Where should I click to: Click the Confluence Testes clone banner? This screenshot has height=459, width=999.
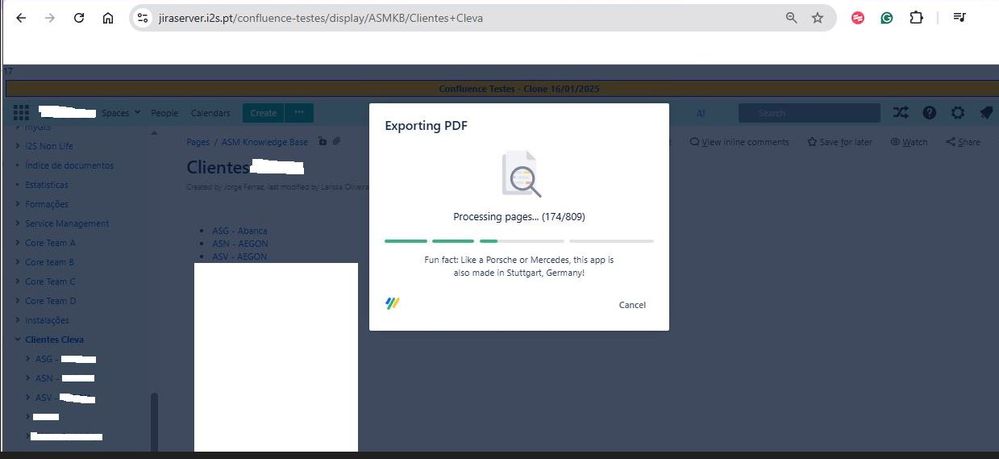point(500,89)
